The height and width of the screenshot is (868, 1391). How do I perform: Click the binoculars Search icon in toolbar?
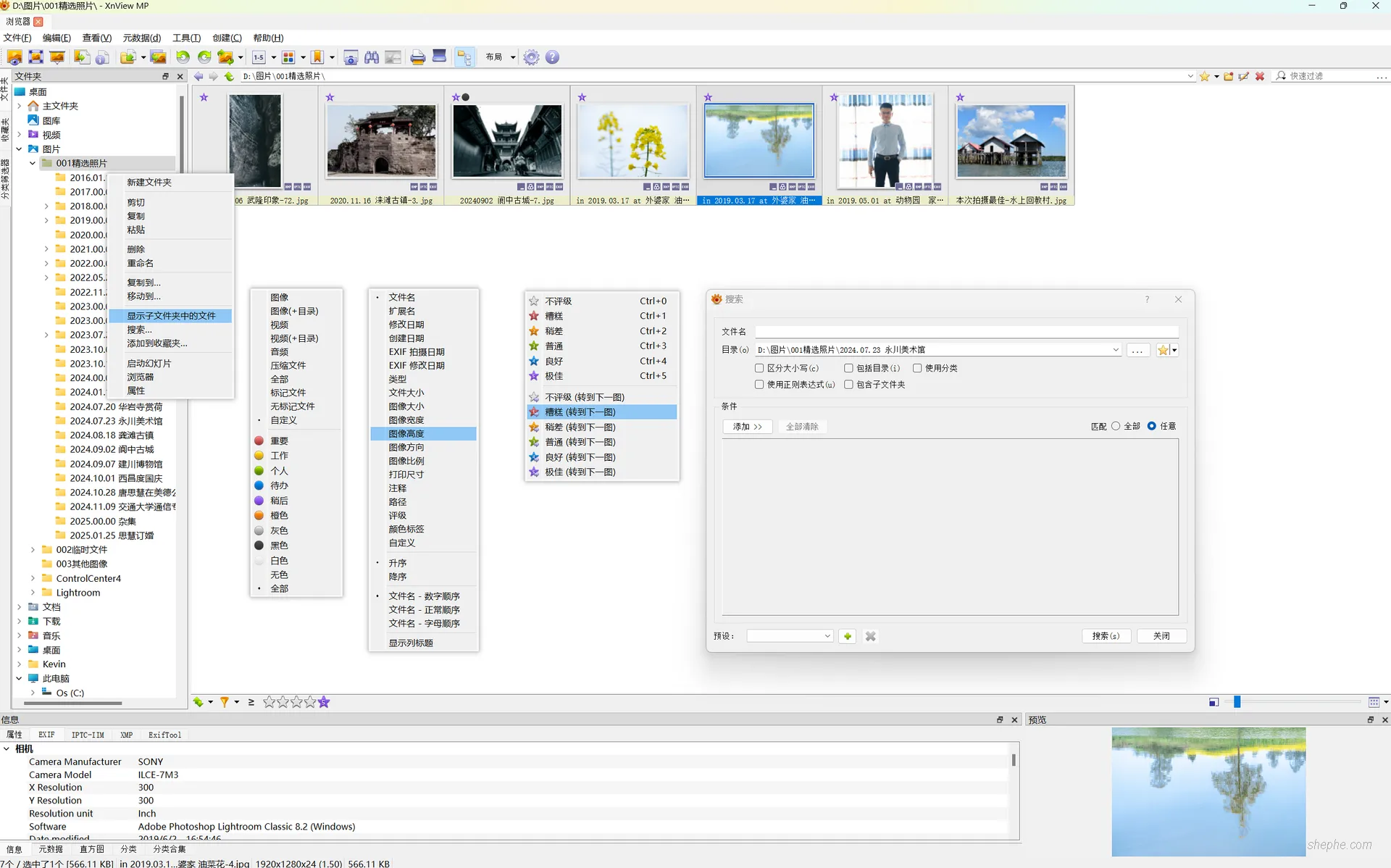[x=372, y=57]
